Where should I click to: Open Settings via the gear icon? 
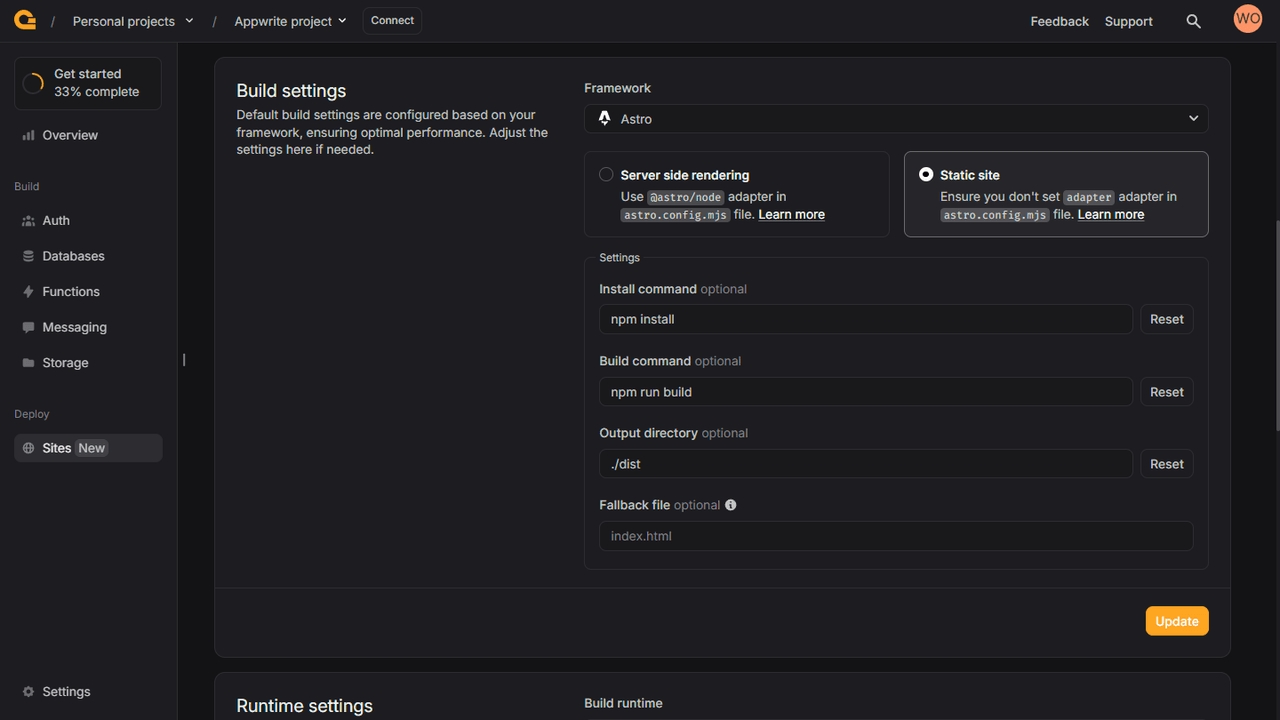(x=29, y=692)
